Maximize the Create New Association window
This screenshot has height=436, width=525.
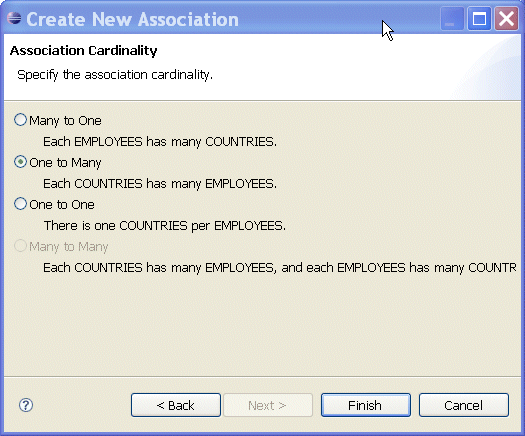coord(479,19)
